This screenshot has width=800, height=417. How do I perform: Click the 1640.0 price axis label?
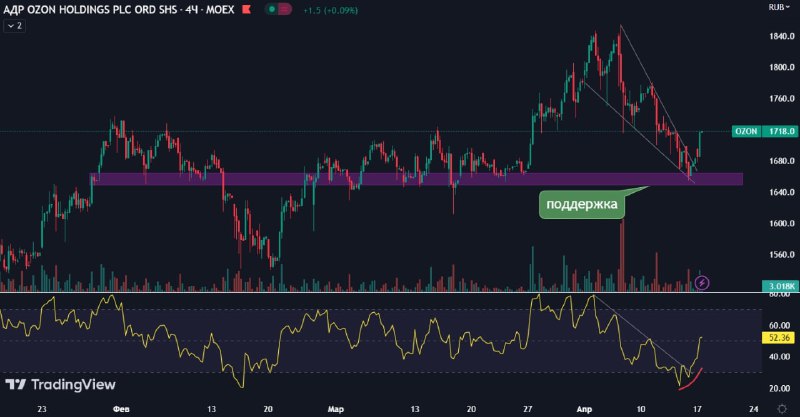coord(781,192)
